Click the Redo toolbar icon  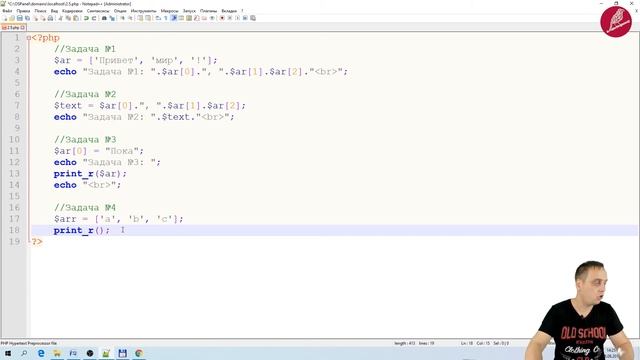[94, 18]
